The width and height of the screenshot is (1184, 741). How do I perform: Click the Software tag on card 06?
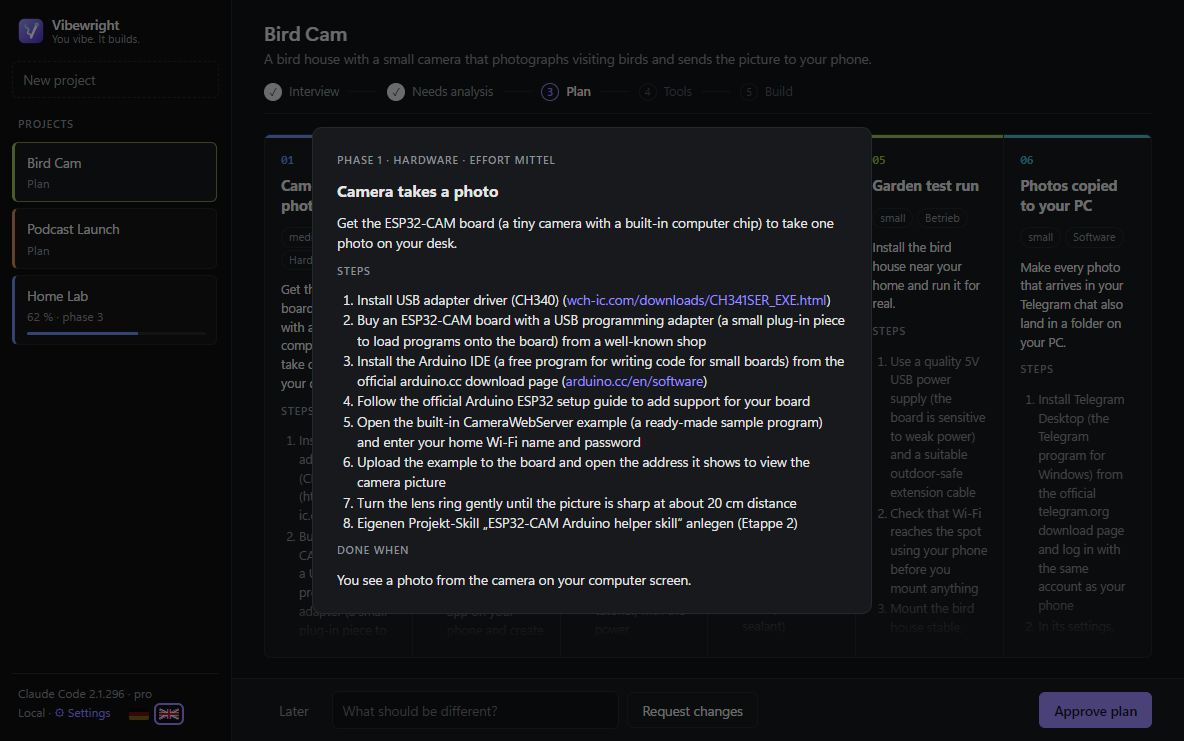point(1094,237)
